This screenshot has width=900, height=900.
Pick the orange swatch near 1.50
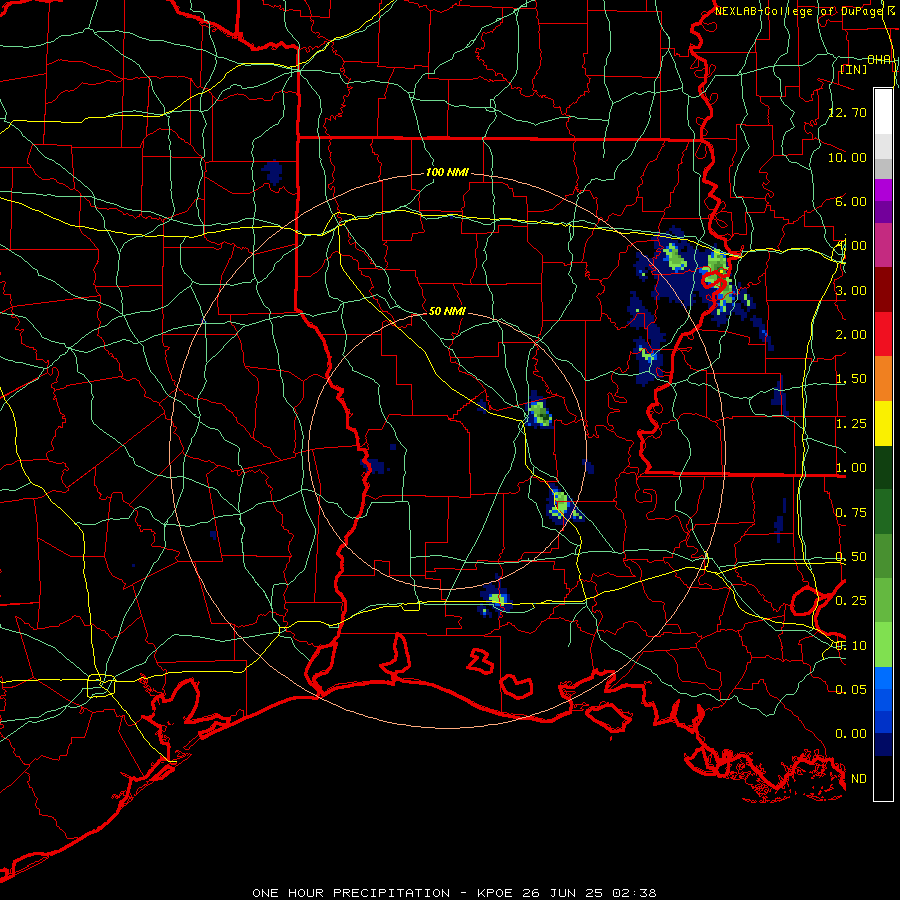(883, 379)
